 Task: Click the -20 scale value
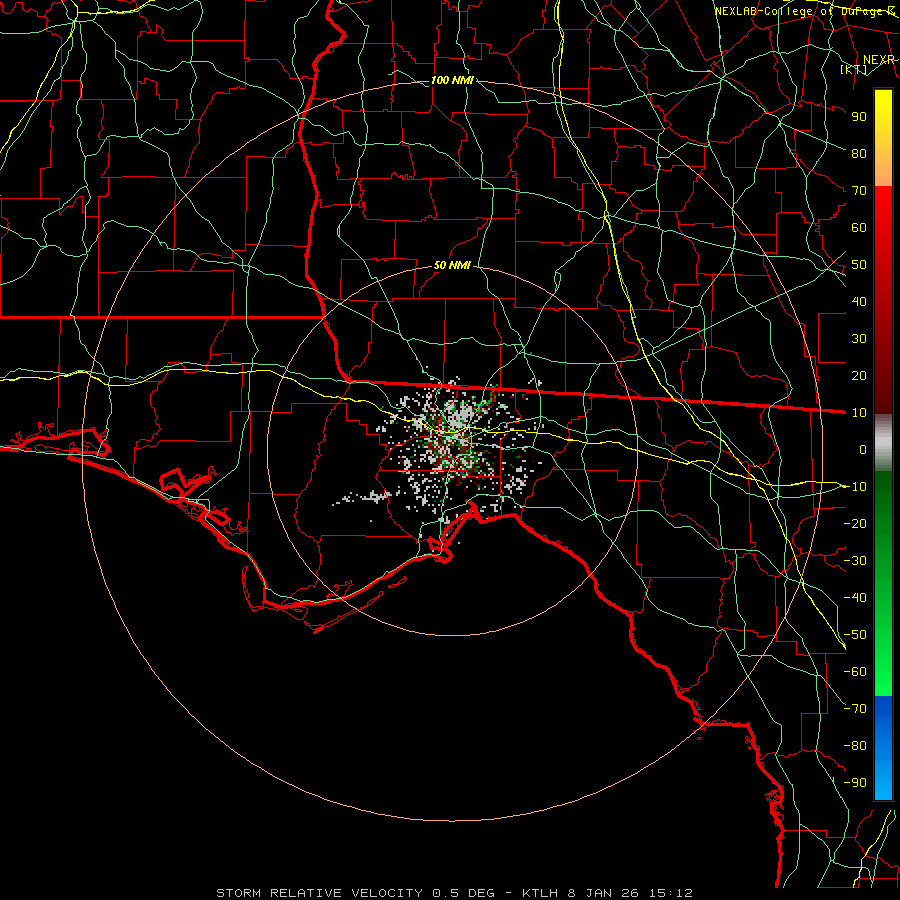pyautogui.click(x=855, y=523)
